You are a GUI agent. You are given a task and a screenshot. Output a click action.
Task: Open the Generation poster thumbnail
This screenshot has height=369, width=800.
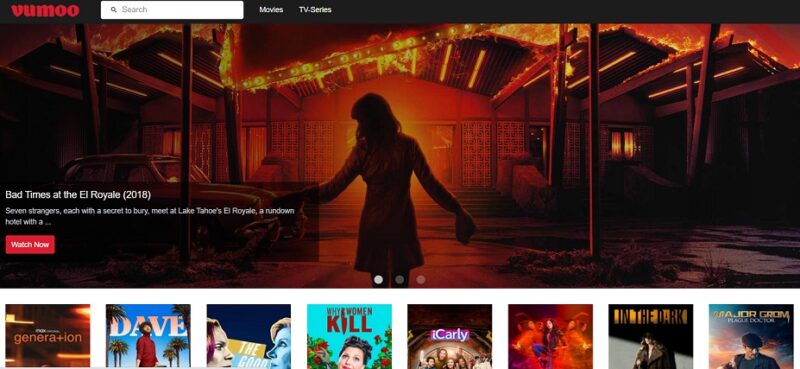[48, 336]
